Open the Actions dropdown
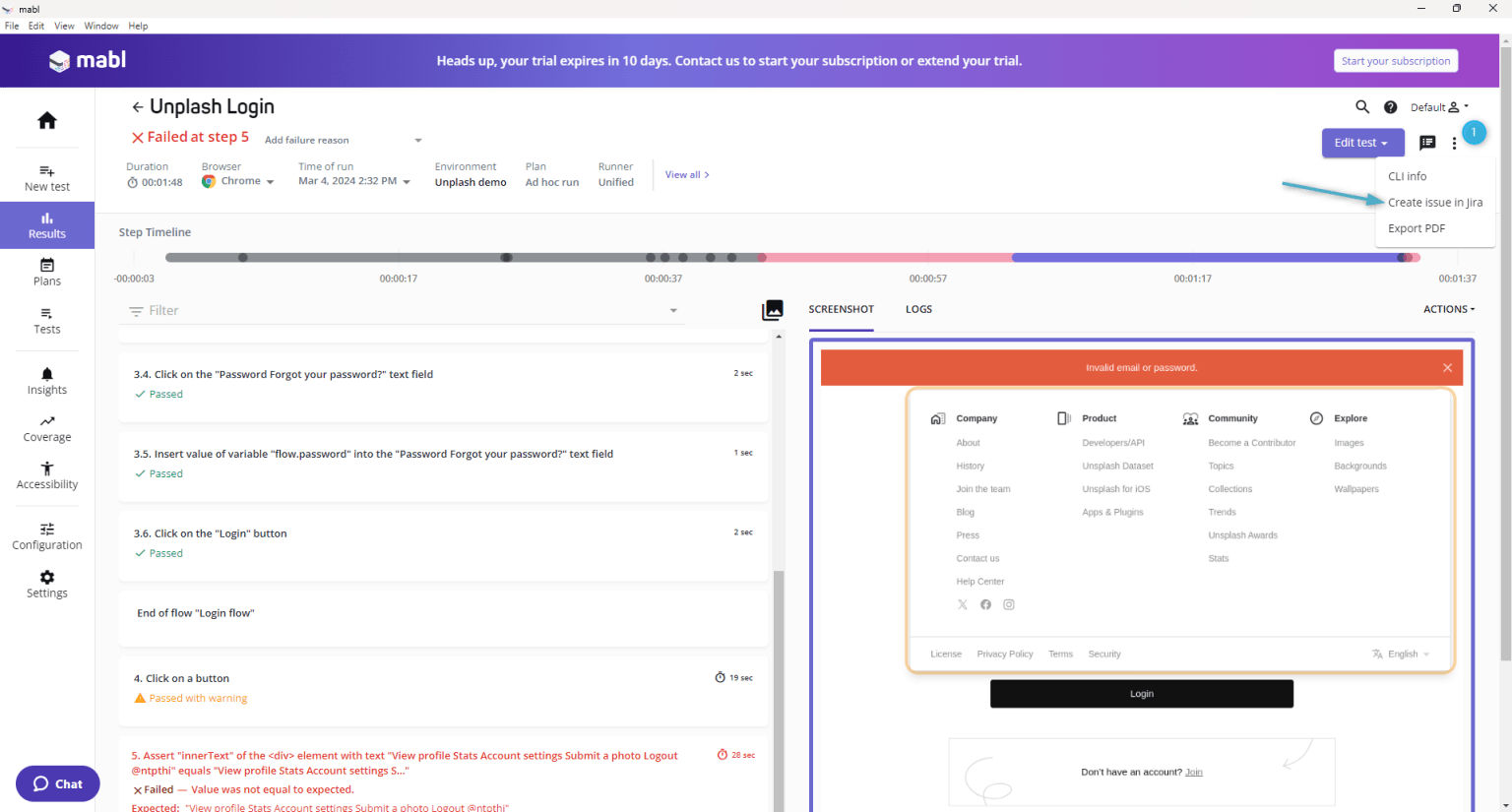The image size is (1512, 812). (1447, 308)
